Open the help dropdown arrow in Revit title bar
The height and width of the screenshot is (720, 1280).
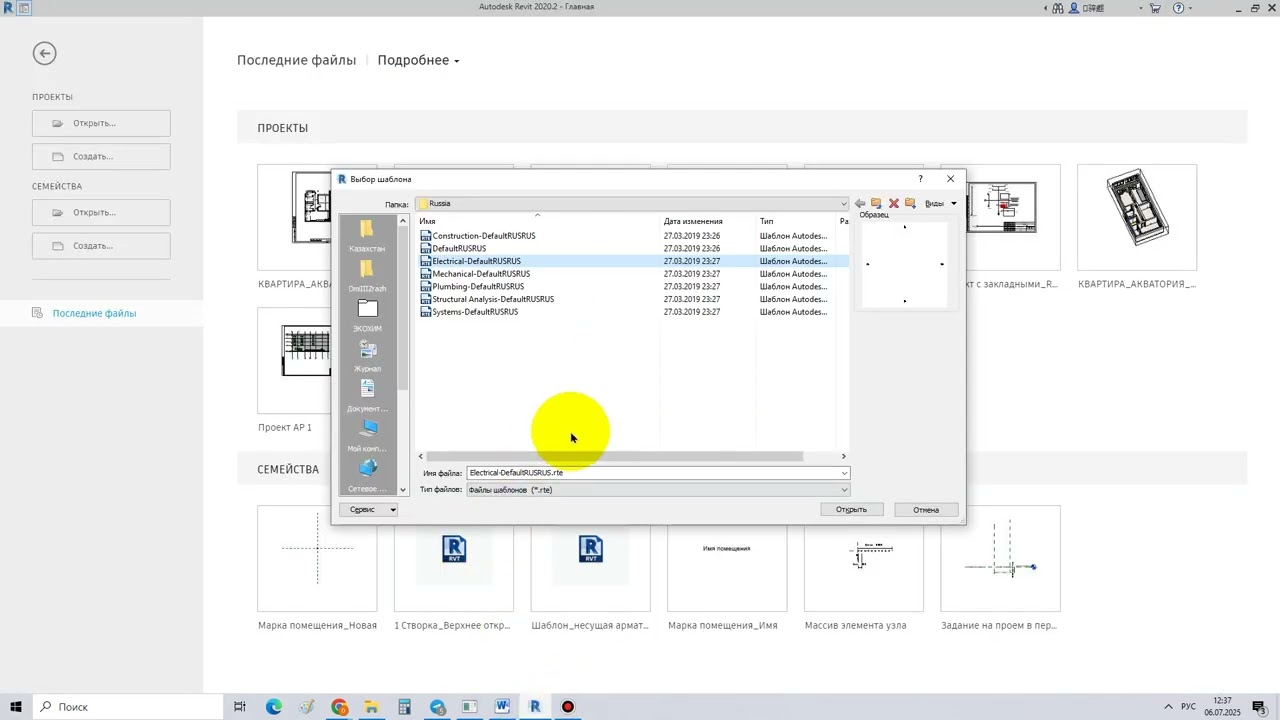pyautogui.click(x=1191, y=8)
